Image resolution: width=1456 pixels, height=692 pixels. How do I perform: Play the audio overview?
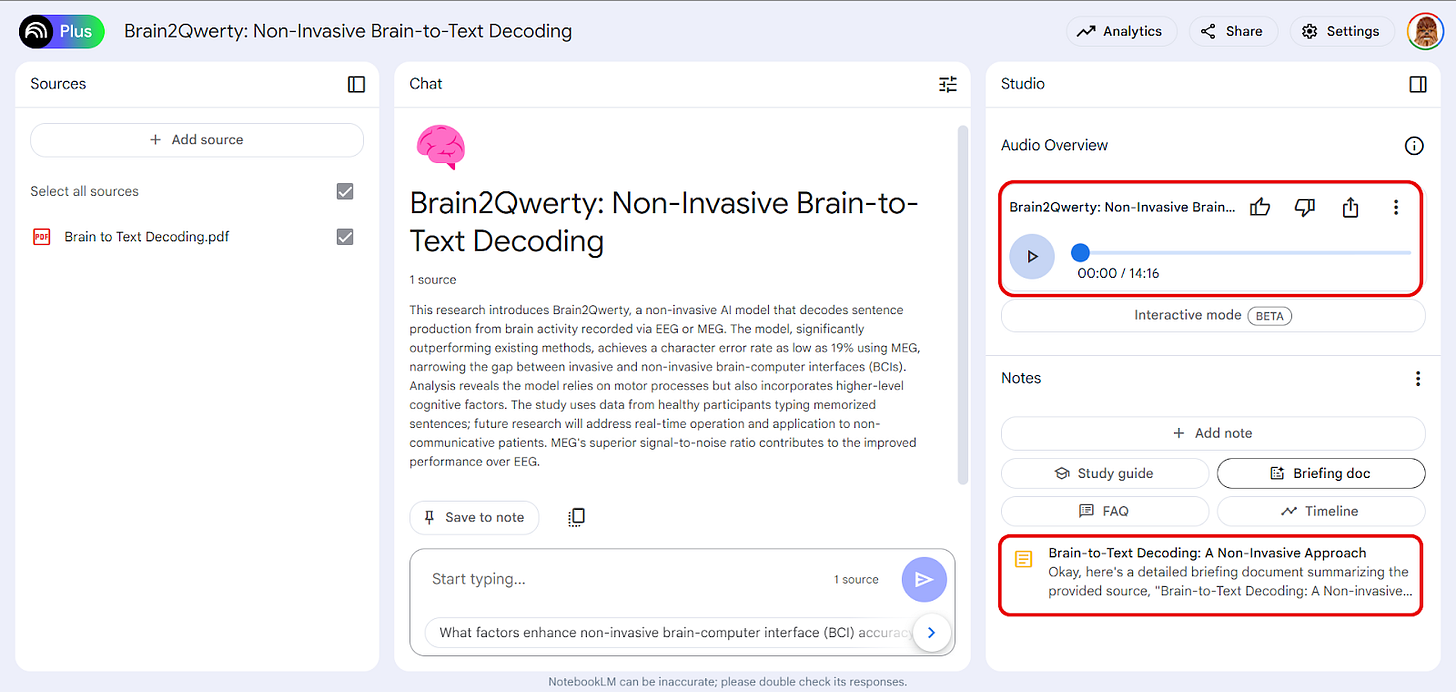click(x=1032, y=257)
